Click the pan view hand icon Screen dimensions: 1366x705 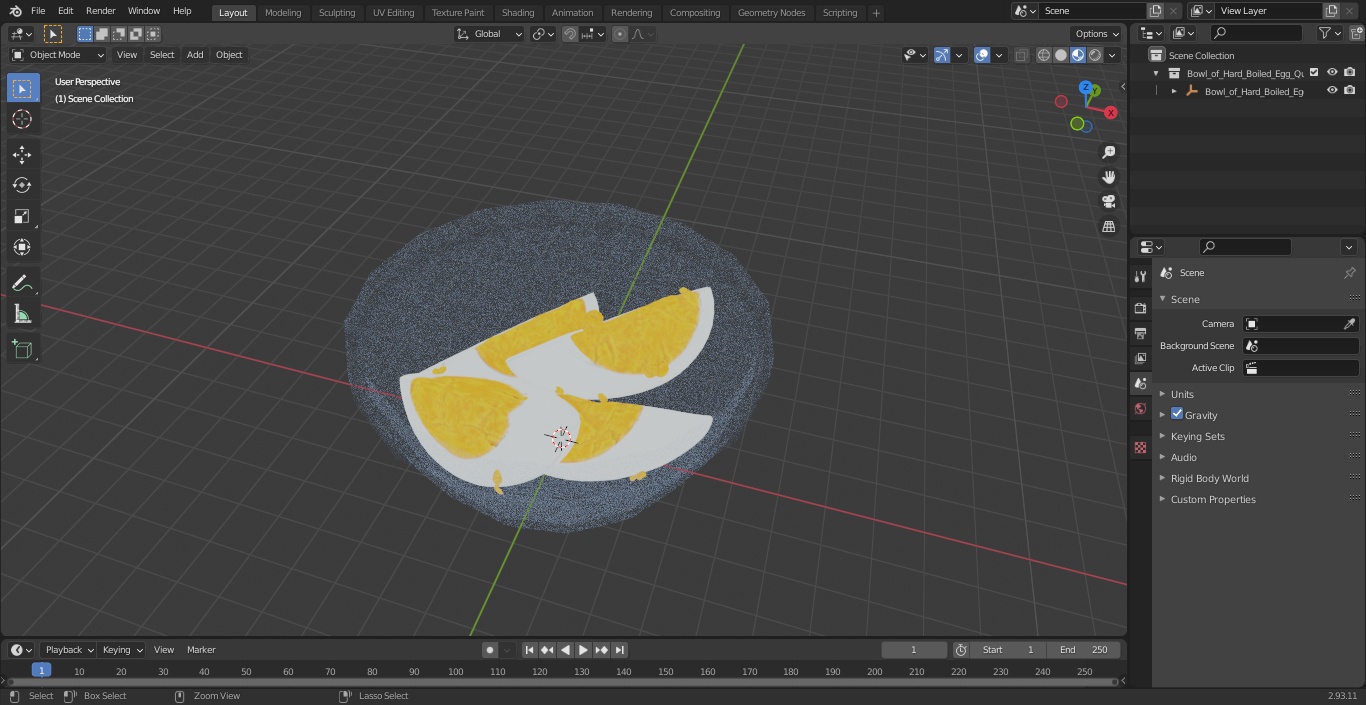tap(1108, 177)
